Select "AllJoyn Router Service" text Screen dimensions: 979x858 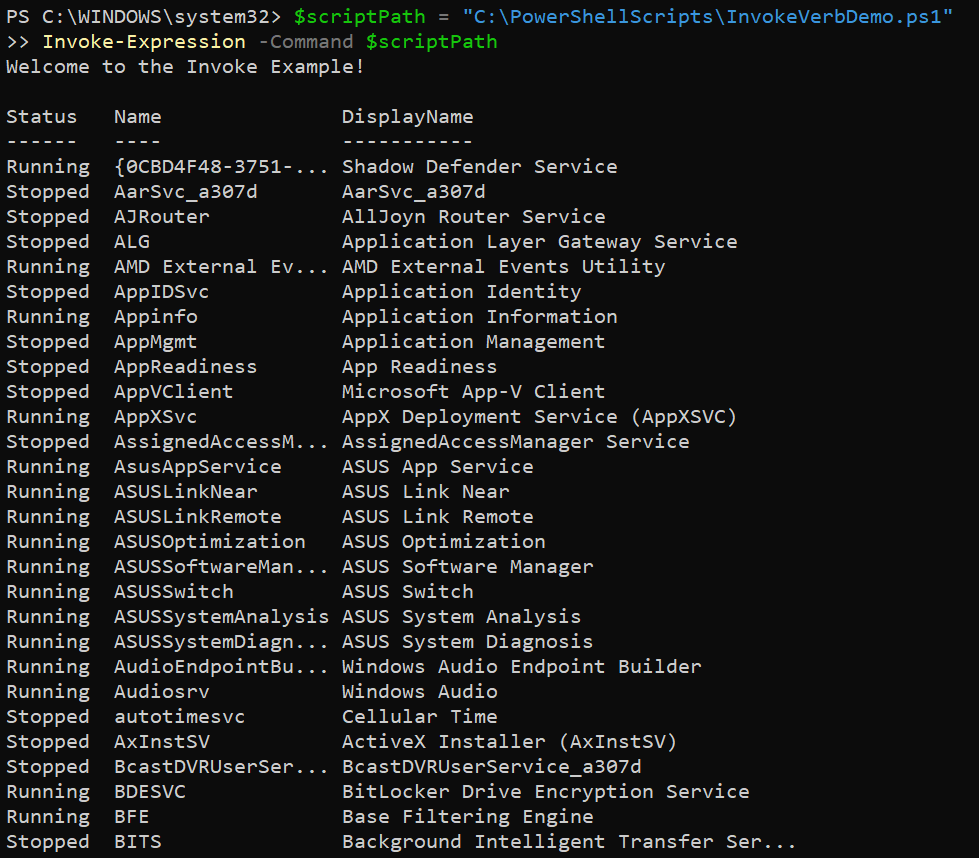(474, 217)
